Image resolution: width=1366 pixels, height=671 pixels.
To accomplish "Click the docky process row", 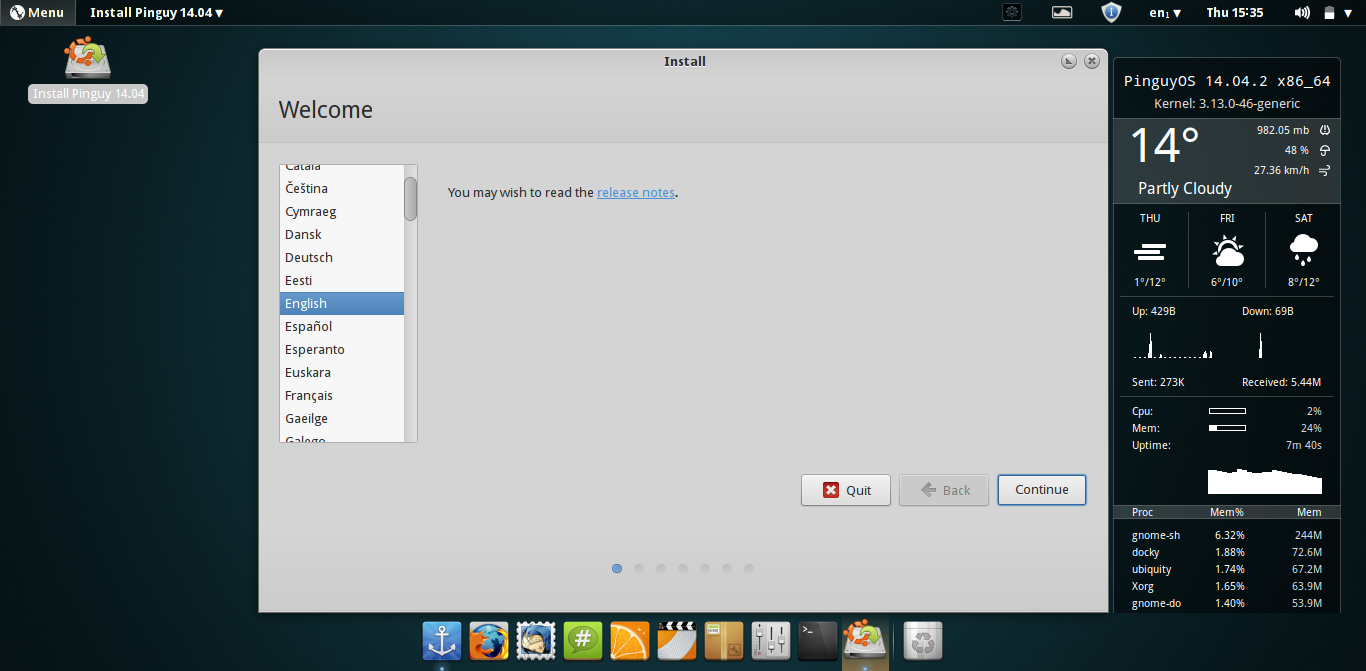I will click(1227, 552).
